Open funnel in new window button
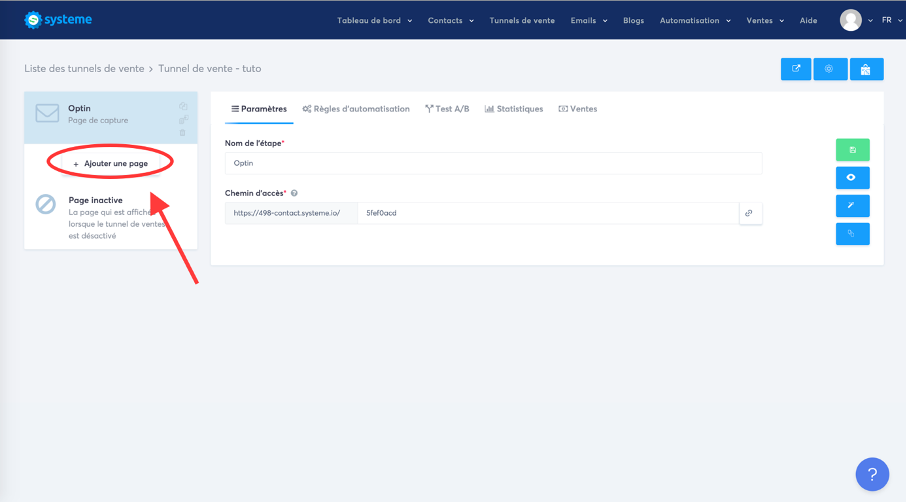This screenshot has width=906, height=502. (796, 69)
